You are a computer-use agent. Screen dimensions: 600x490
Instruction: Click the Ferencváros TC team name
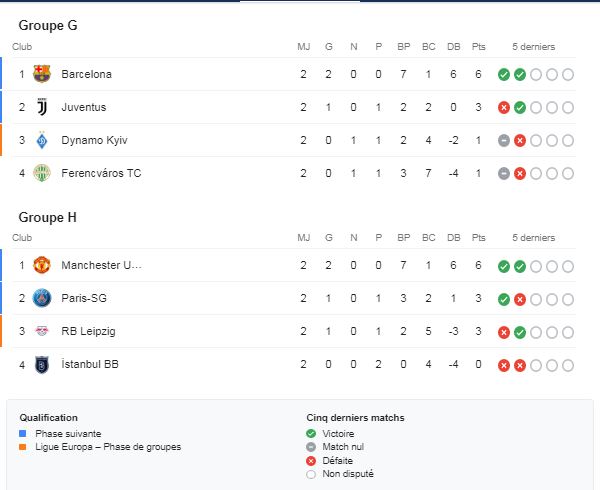click(101, 173)
